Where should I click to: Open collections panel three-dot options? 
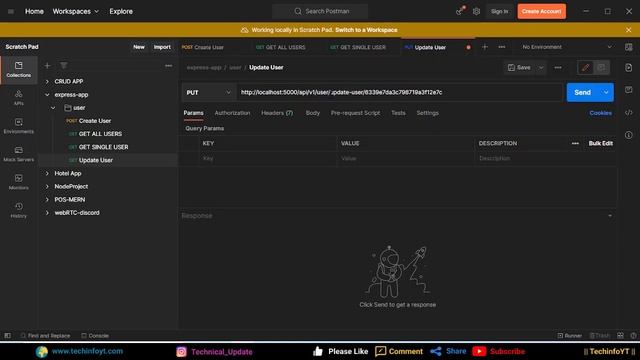click(169, 66)
